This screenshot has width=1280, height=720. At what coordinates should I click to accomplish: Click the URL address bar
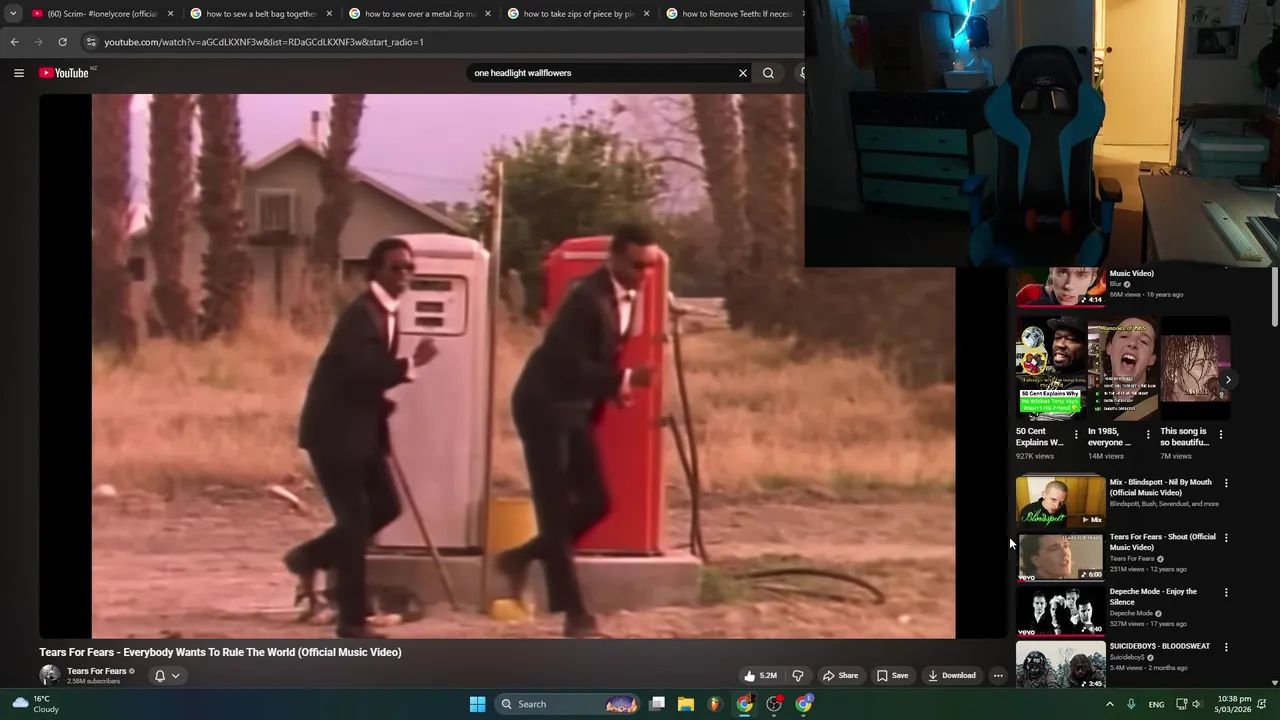(x=440, y=42)
